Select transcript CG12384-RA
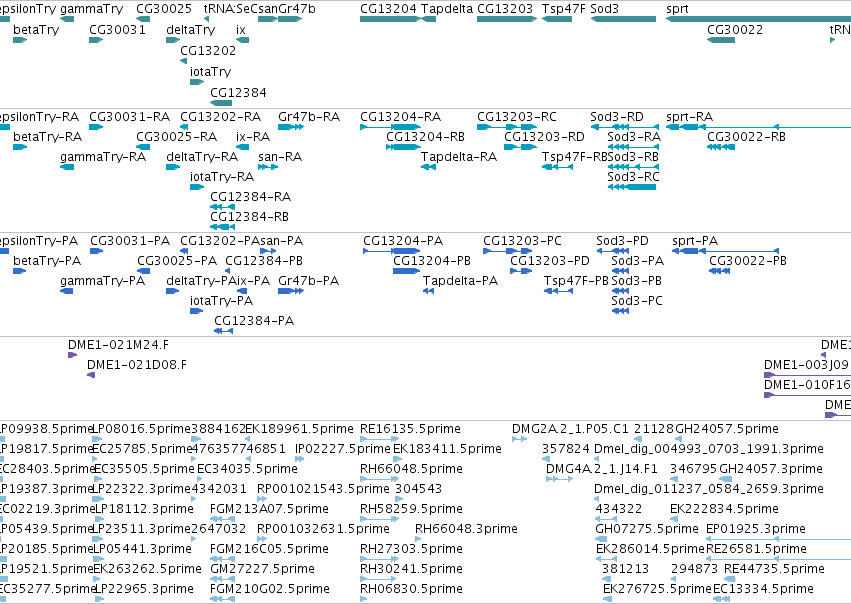Screen dimensions: 851x604 point(223,207)
